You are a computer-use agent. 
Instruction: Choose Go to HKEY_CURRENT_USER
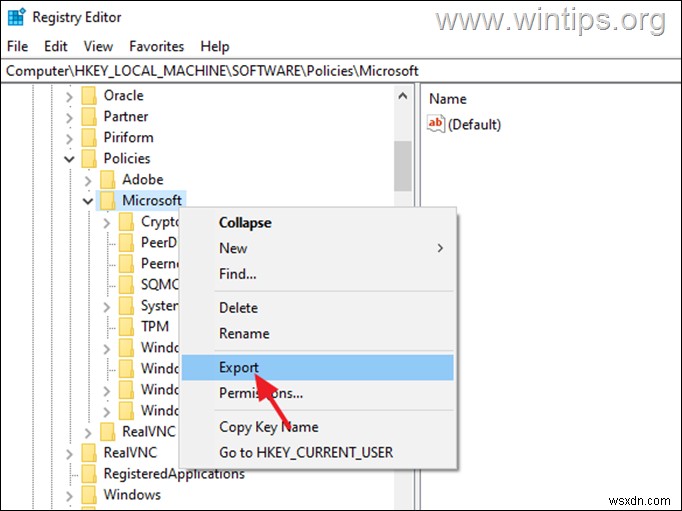[x=318, y=453]
